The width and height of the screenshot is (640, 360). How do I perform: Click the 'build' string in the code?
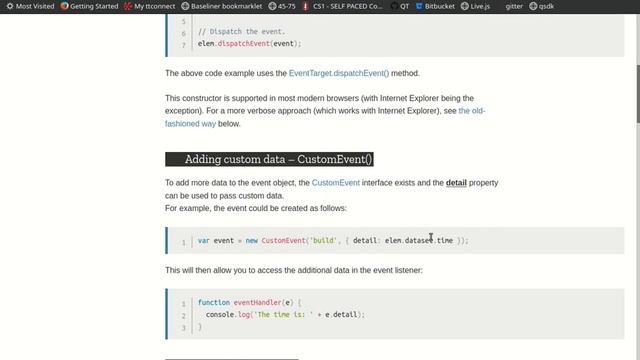[323, 240]
